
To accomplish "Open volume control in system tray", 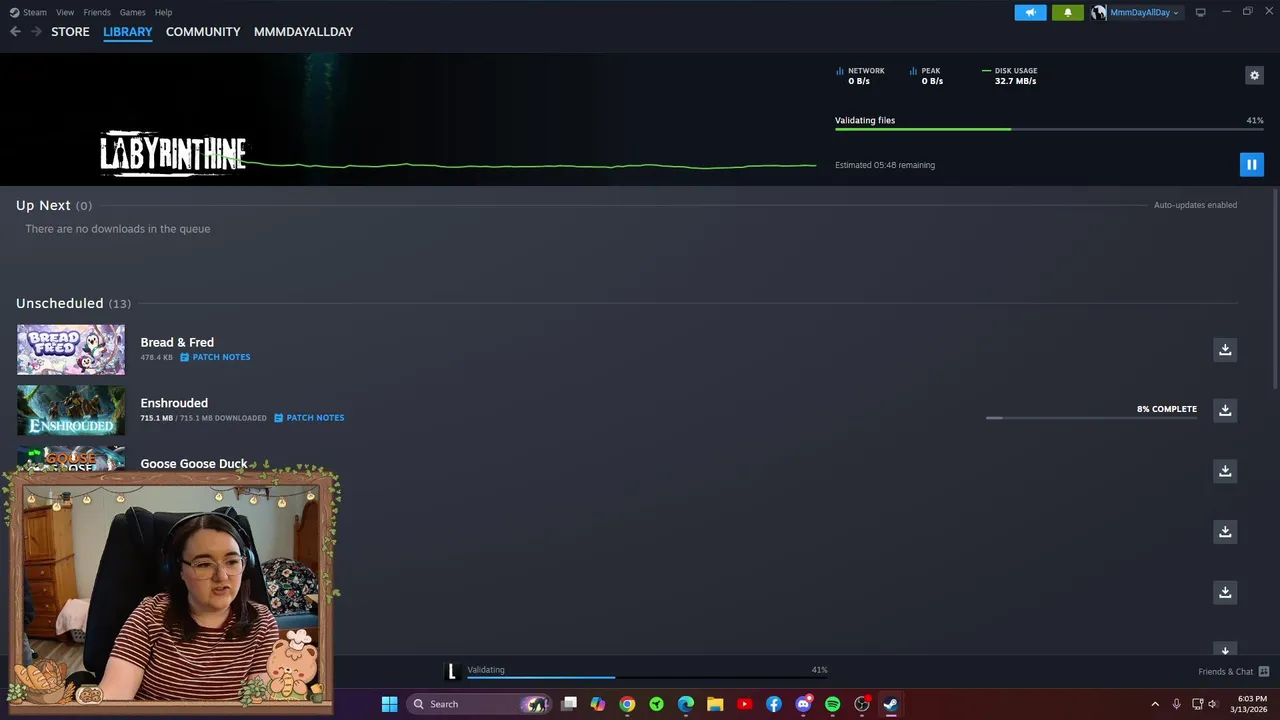I will click(x=1213, y=704).
